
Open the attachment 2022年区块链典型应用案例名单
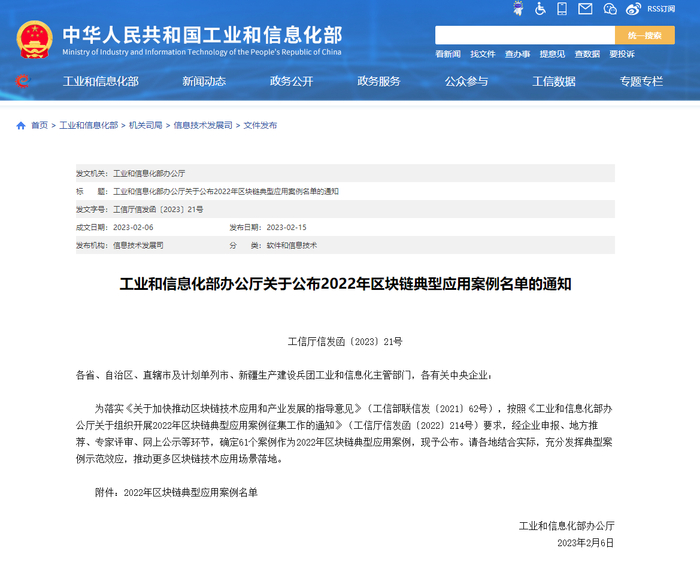(x=191, y=492)
